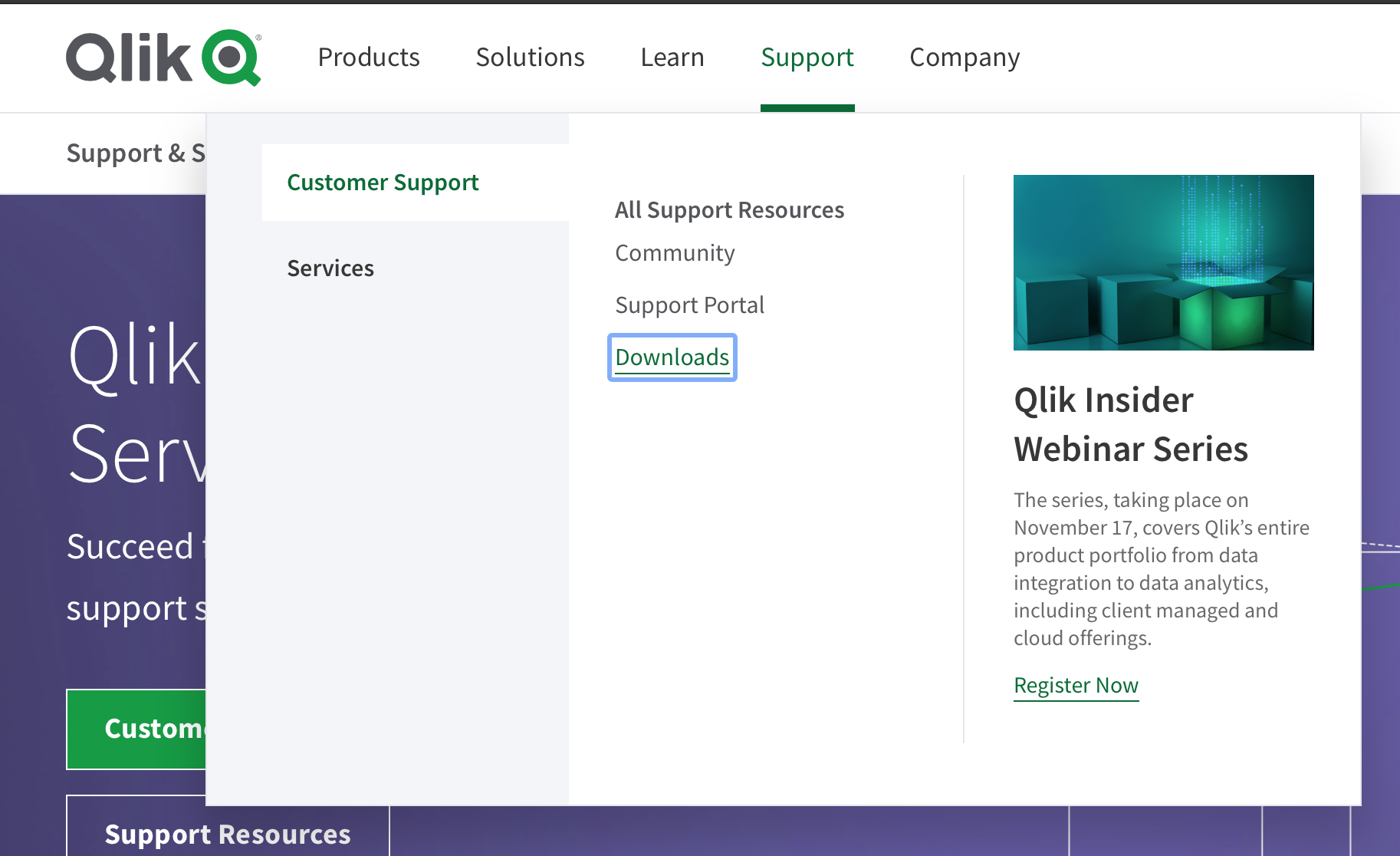This screenshot has height=856, width=1400.
Task: Click the highlighted Downloads link
Action: coord(672,357)
